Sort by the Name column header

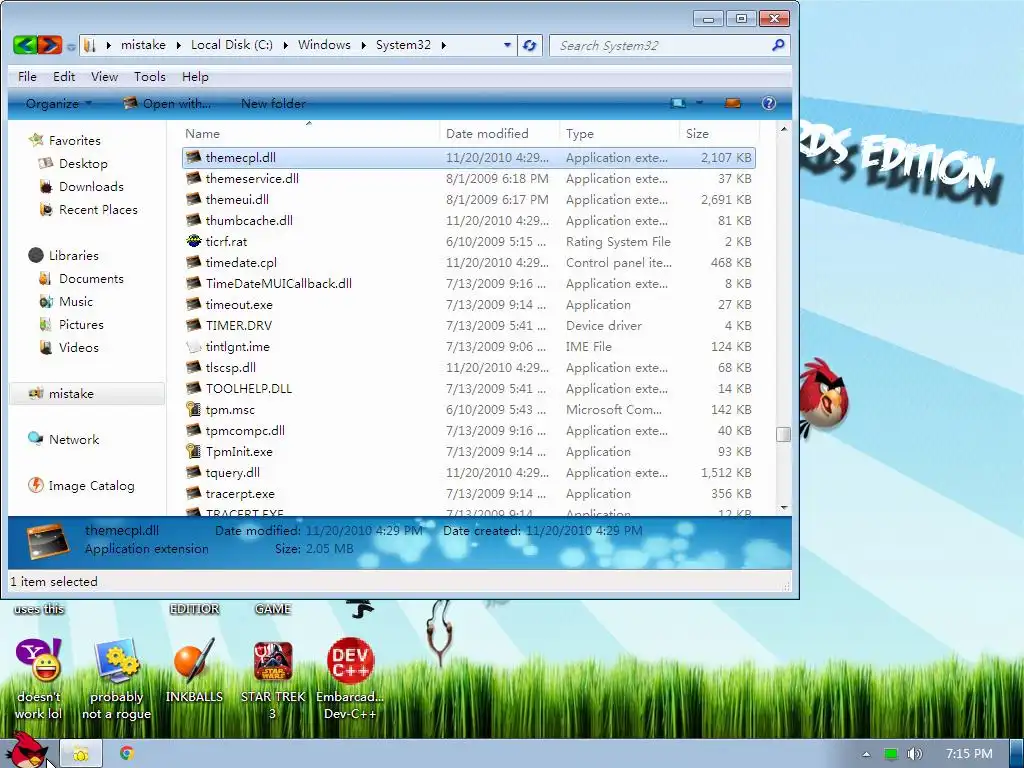pos(310,133)
